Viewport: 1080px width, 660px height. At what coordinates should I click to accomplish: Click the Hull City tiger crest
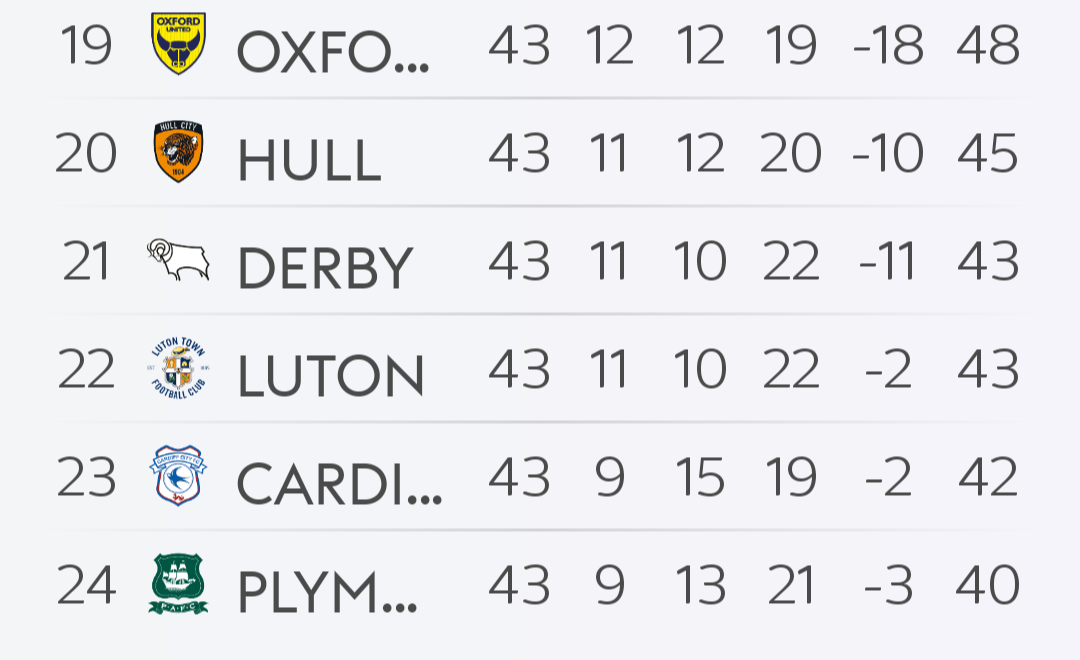[178, 152]
